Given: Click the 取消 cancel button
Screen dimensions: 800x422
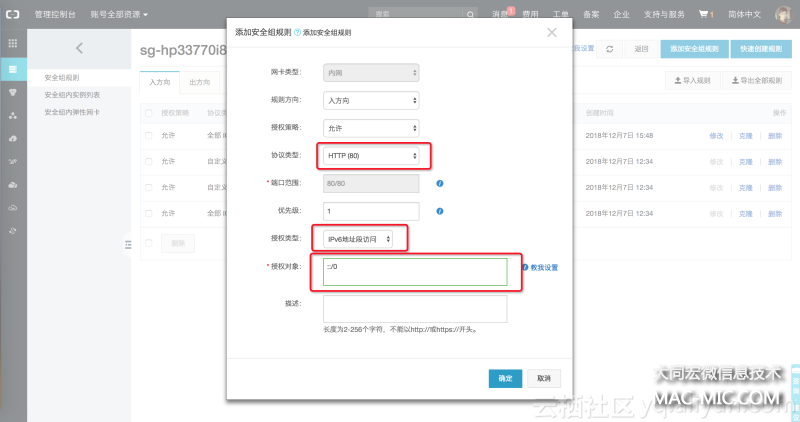Looking at the screenshot, I should click(x=543, y=378).
